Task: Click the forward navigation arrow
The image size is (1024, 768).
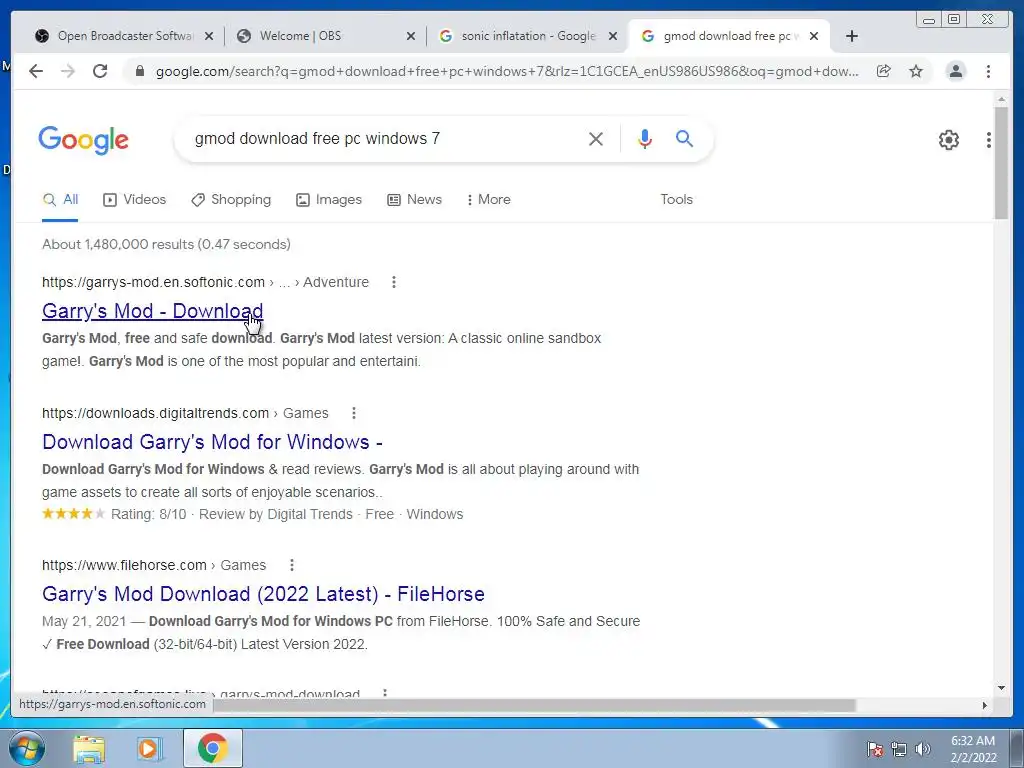Action: pos(68,71)
